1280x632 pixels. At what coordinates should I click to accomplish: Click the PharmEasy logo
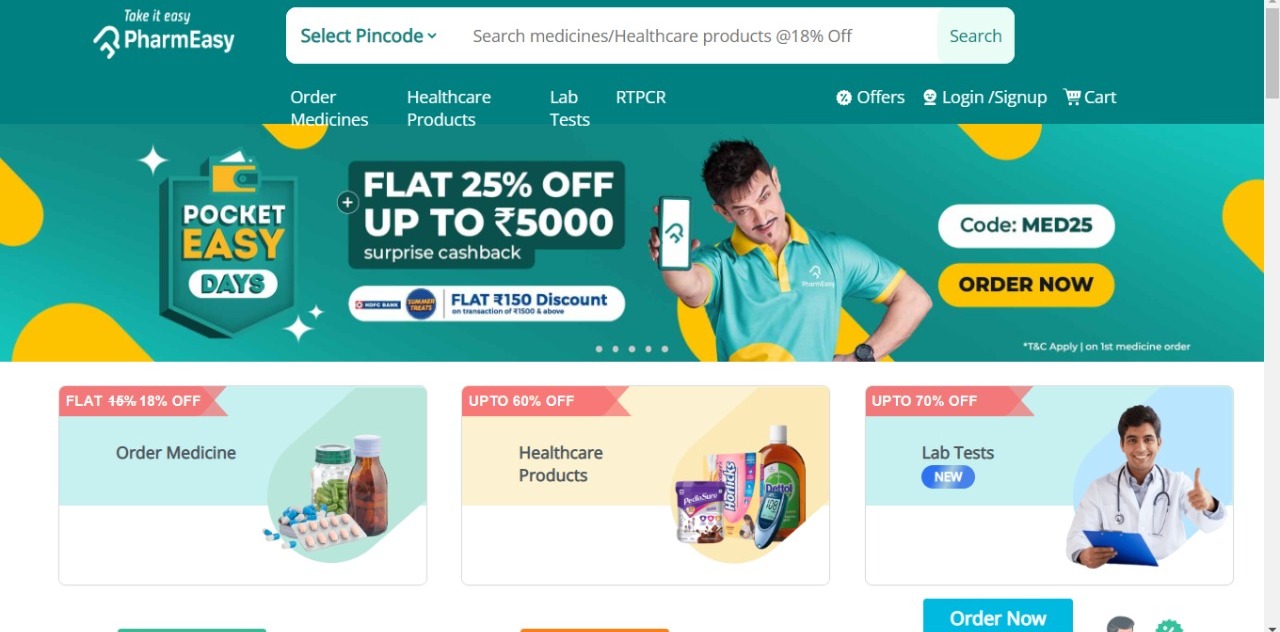point(164,33)
